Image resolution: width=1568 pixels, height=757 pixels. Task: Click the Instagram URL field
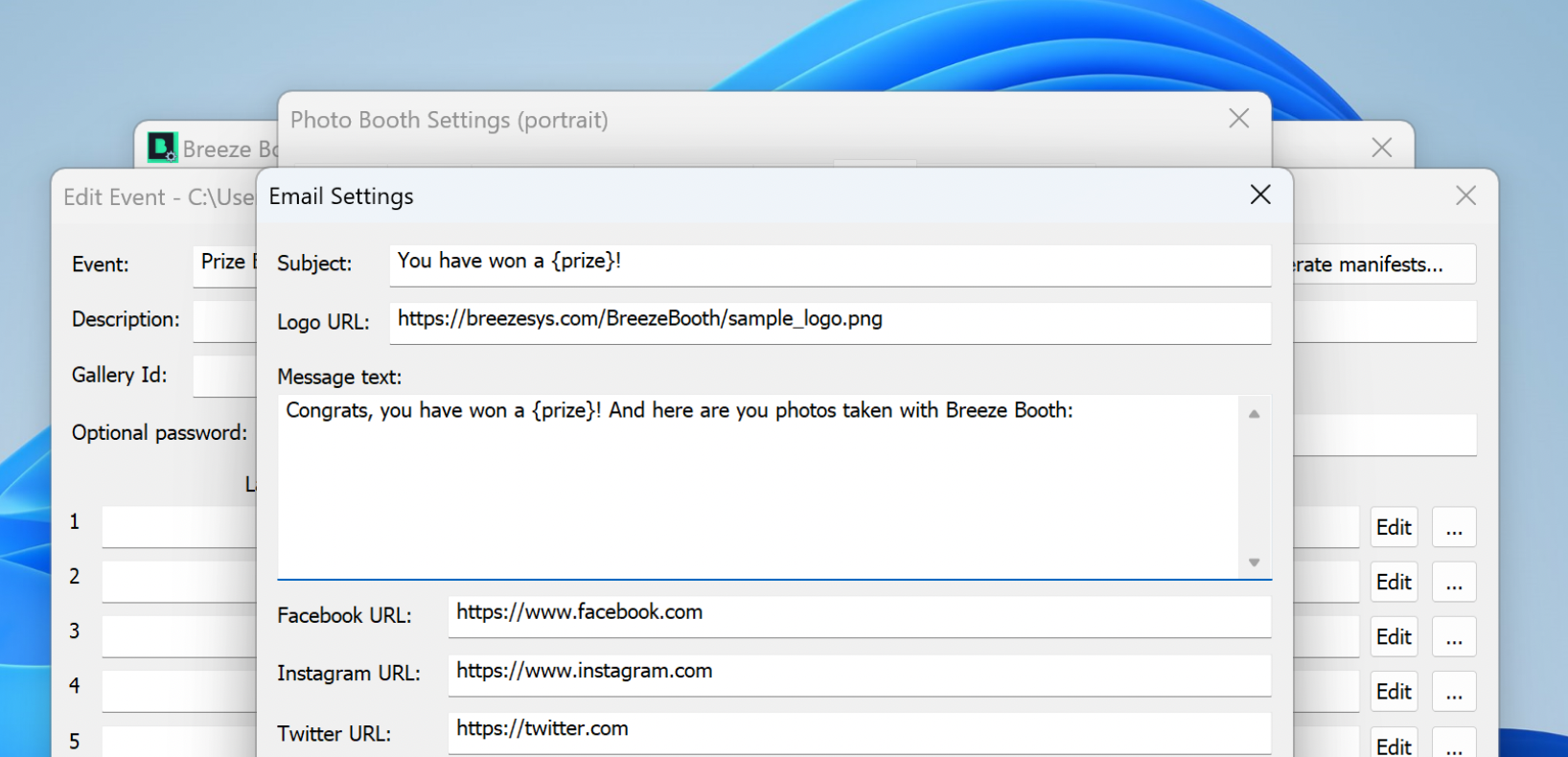click(858, 672)
